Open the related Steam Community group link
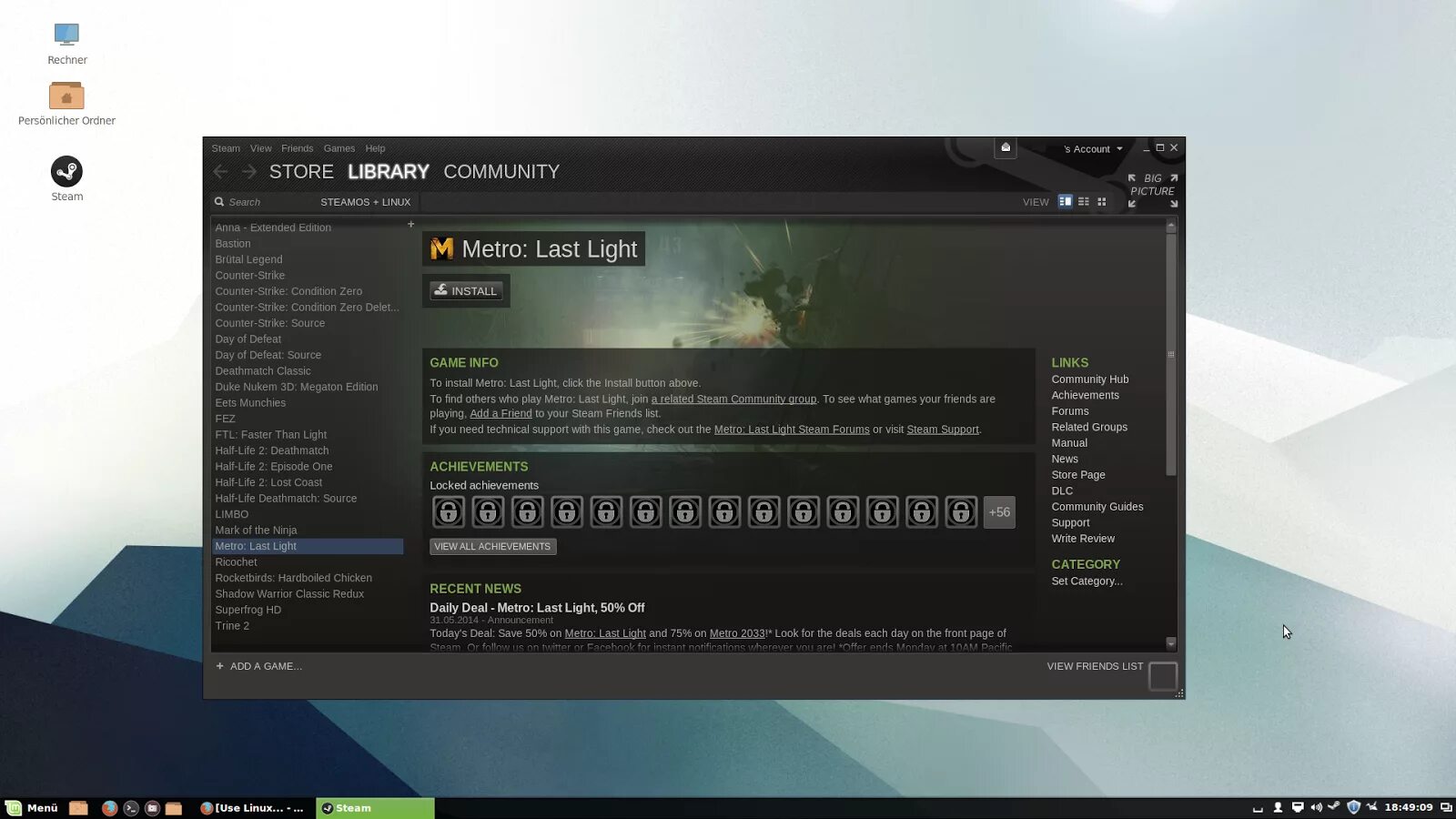The height and width of the screenshot is (819, 1456). click(733, 399)
